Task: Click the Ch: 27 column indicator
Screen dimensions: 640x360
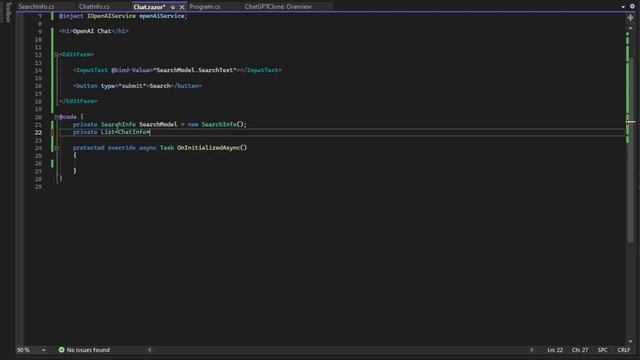Action: (580, 350)
